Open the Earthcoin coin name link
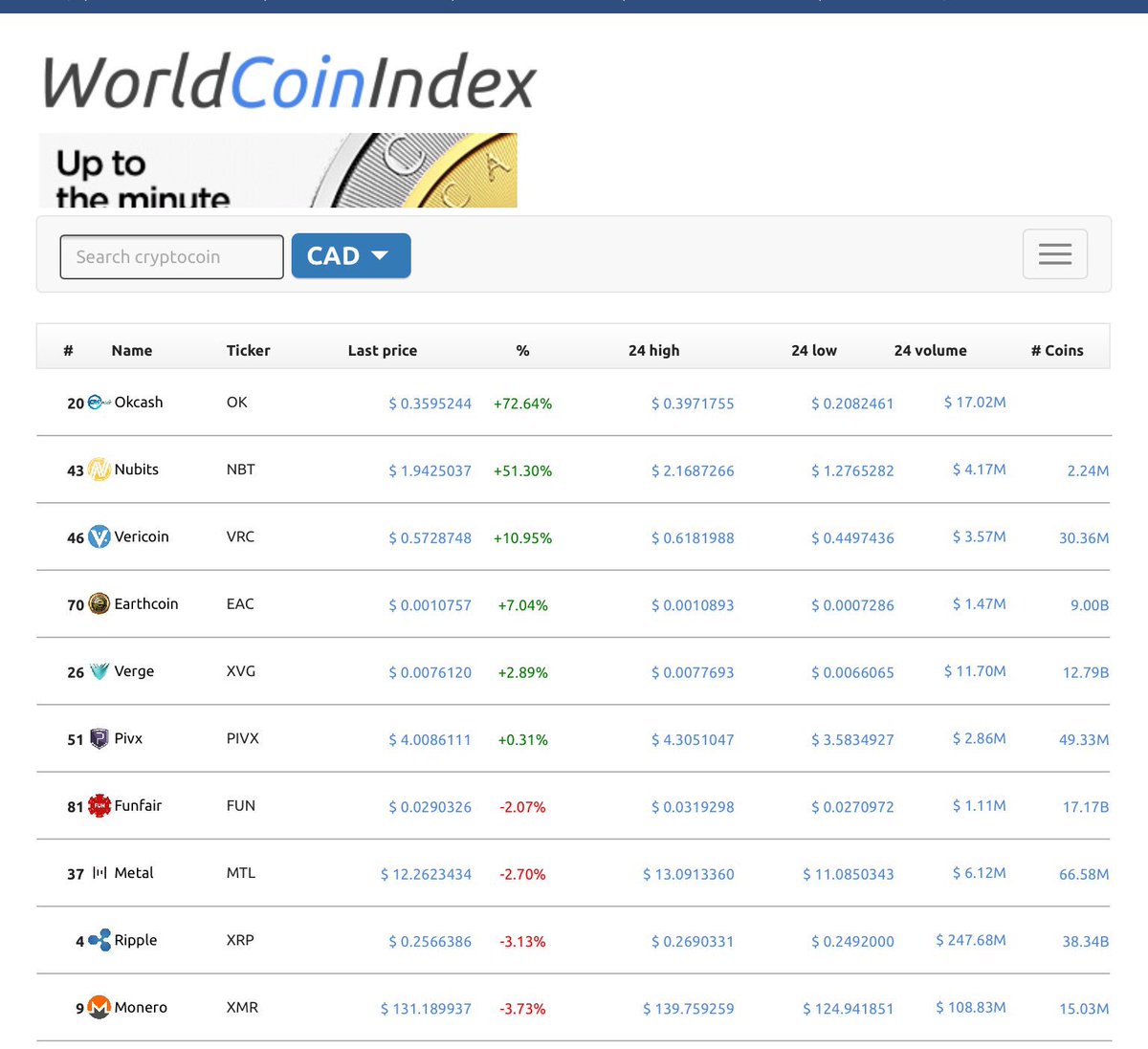Image resolution: width=1148 pixels, height=1049 pixels. pyautogui.click(x=146, y=604)
